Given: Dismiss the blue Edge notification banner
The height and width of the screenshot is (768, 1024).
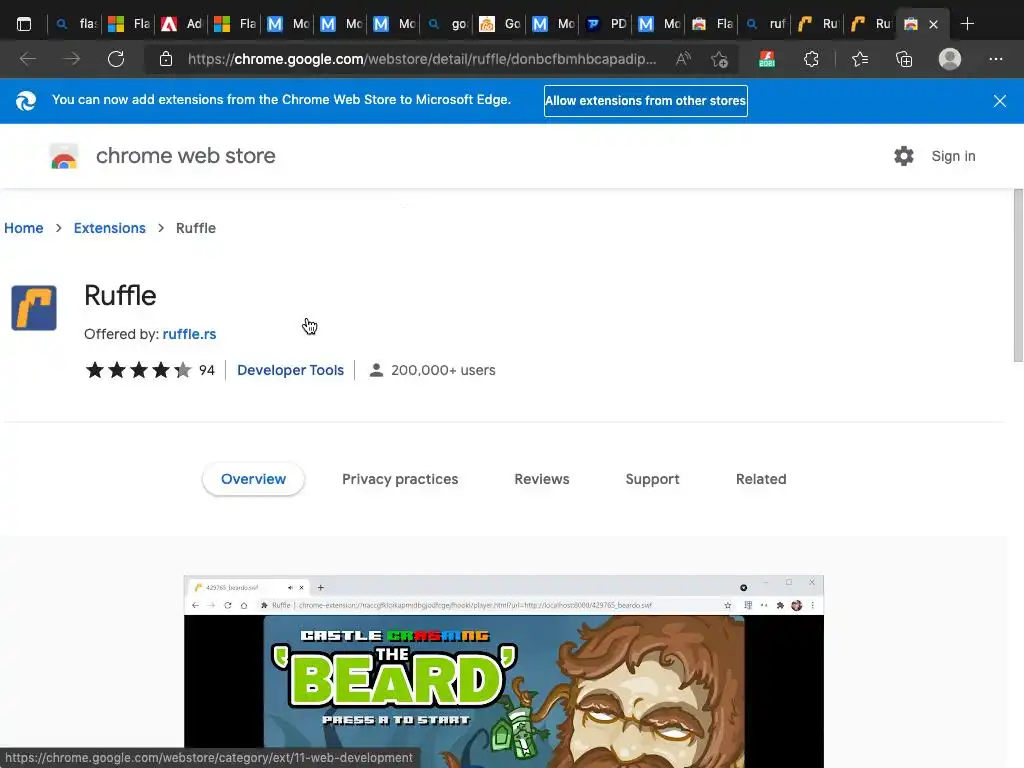Looking at the screenshot, I should [999, 101].
